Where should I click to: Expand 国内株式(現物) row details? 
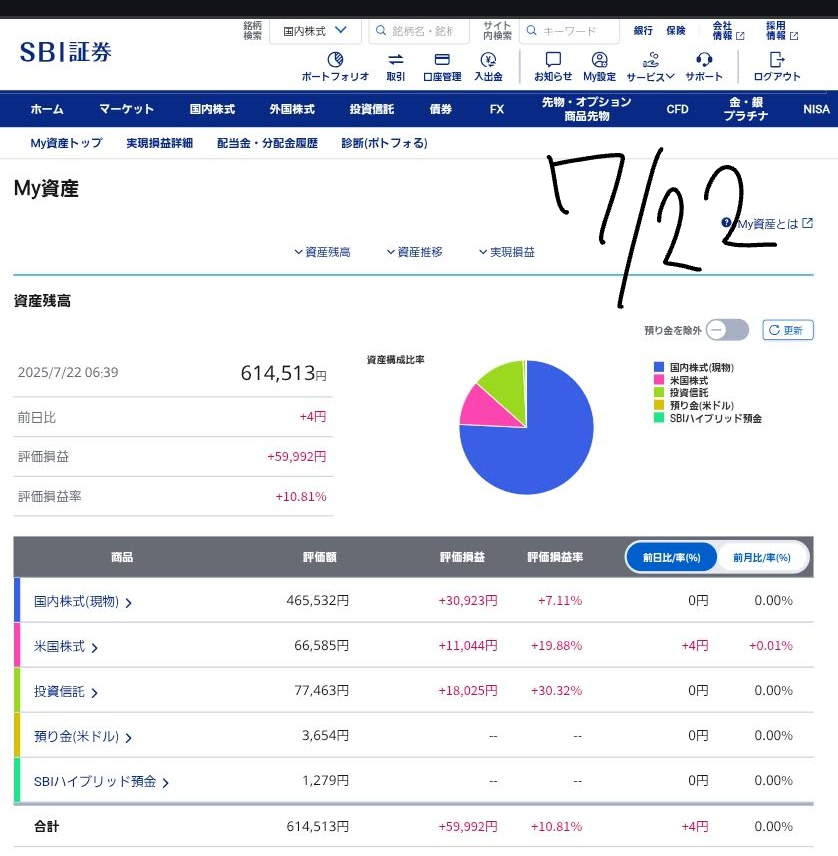pyautogui.click(x=83, y=602)
